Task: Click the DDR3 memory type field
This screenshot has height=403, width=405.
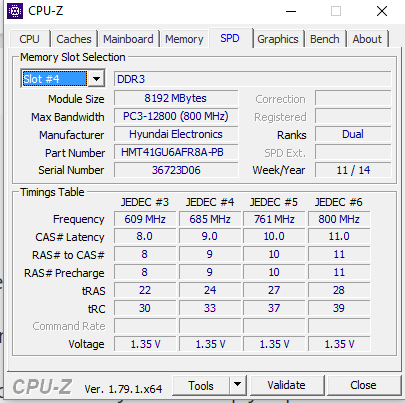Action: (x=252, y=79)
